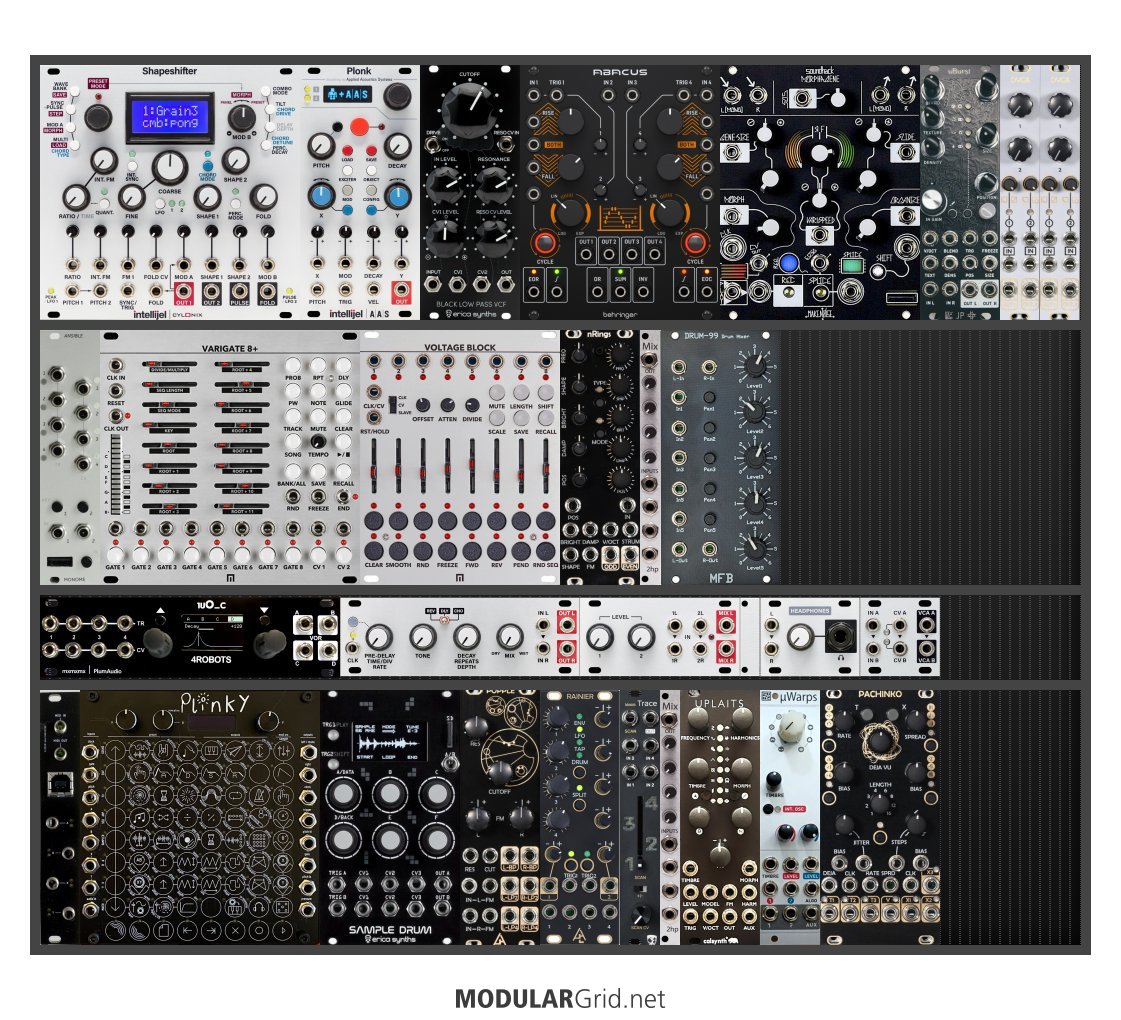The width and height of the screenshot is (1121, 1020).
Task: Click the red OUT jack on Plonk
Action: click(x=400, y=290)
